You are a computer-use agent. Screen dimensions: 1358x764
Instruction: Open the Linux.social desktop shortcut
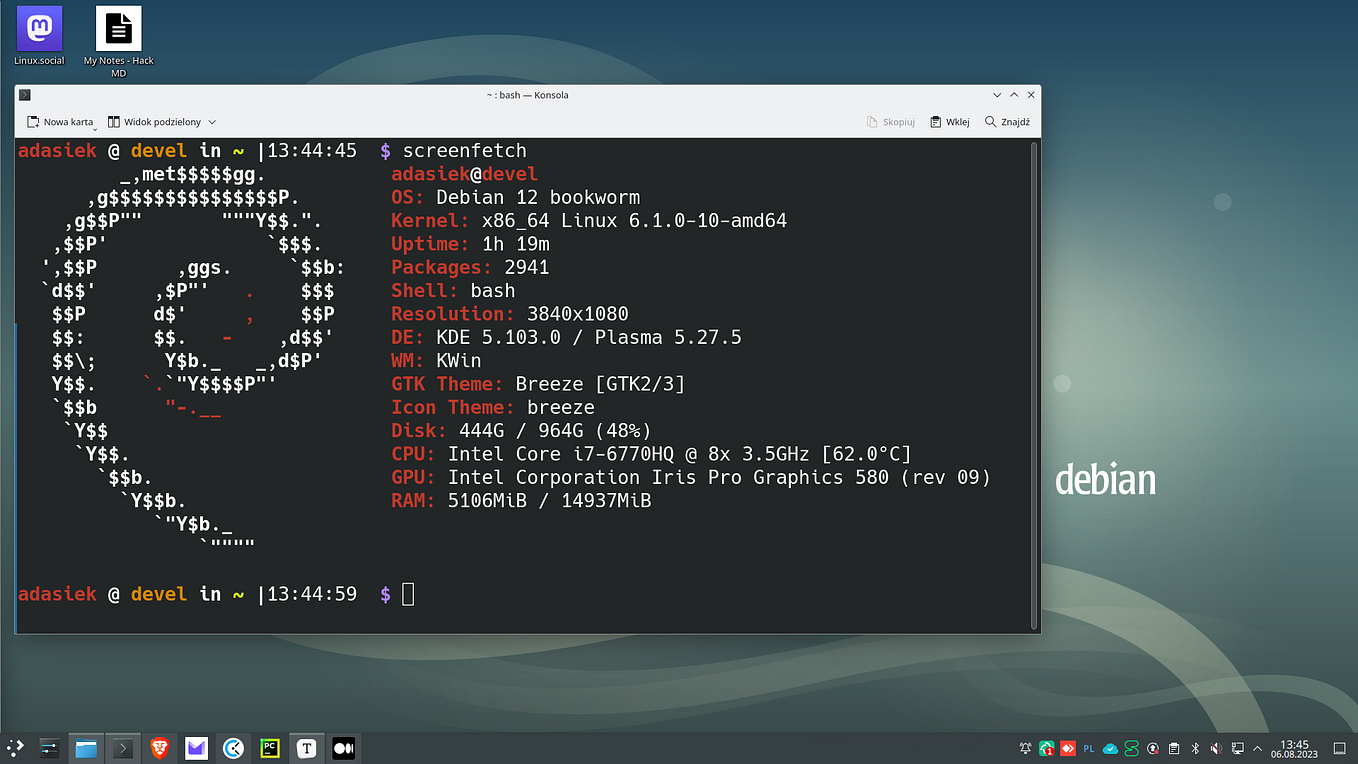(x=38, y=30)
